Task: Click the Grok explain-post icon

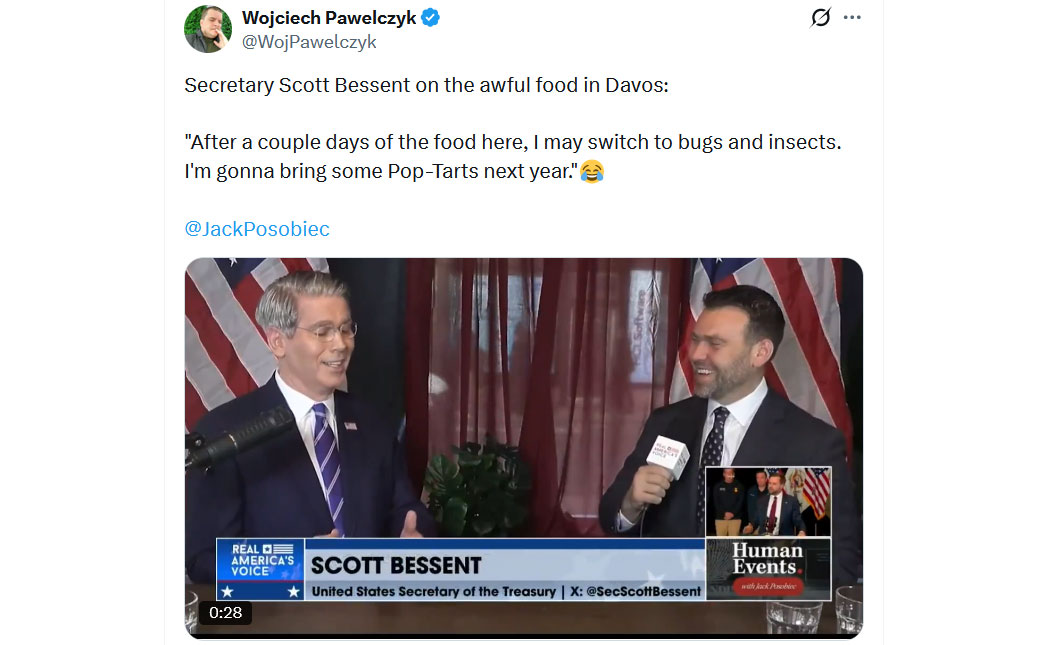Action: [820, 17]
